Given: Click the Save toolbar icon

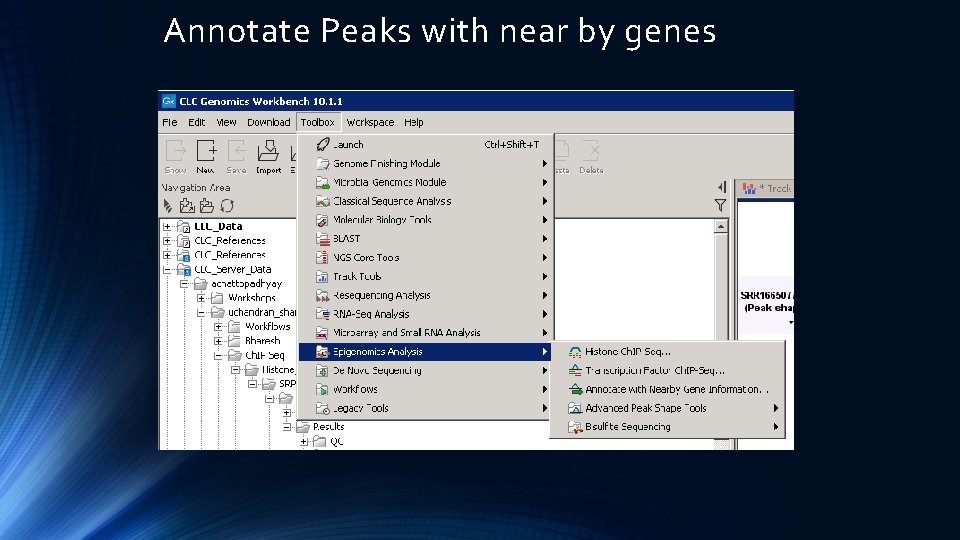Looking at the screenshot, I should (x=236, y=151).
